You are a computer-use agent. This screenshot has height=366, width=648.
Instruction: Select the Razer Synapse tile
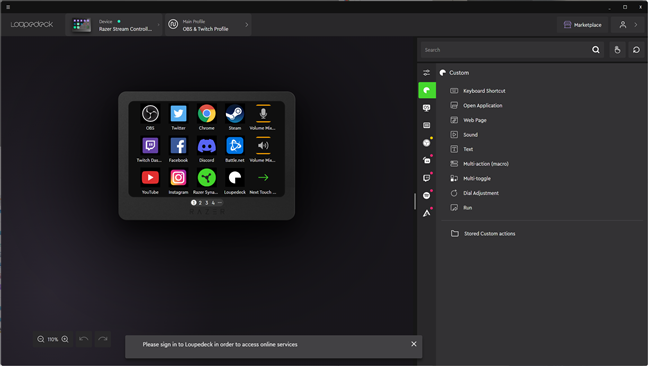207,181
